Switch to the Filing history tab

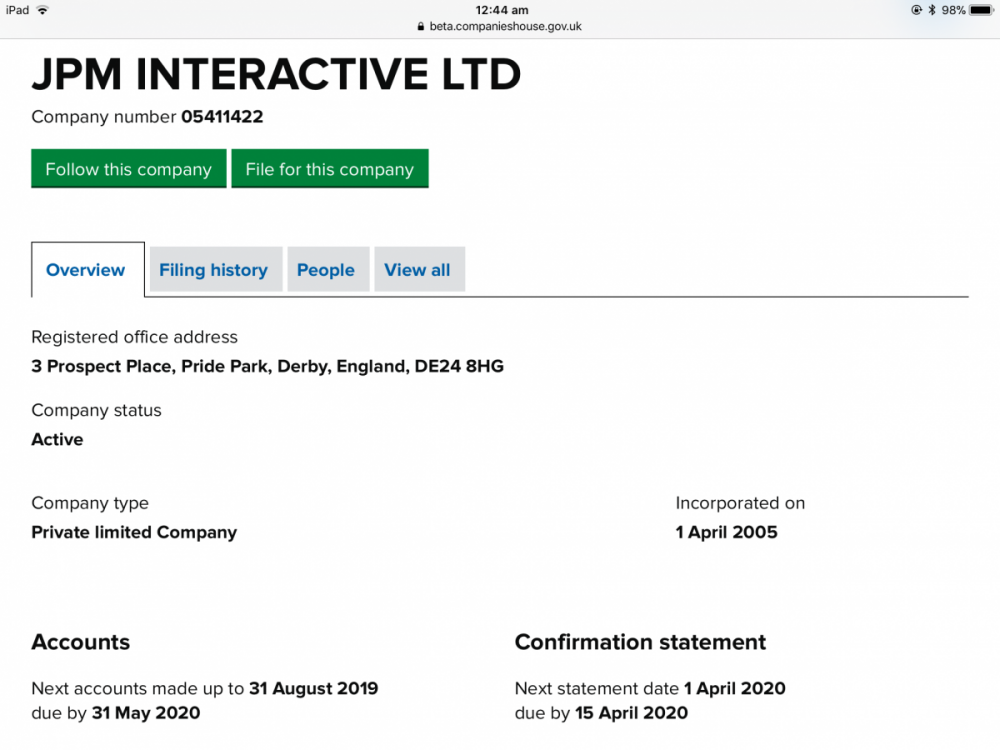[x=214, y=270]
